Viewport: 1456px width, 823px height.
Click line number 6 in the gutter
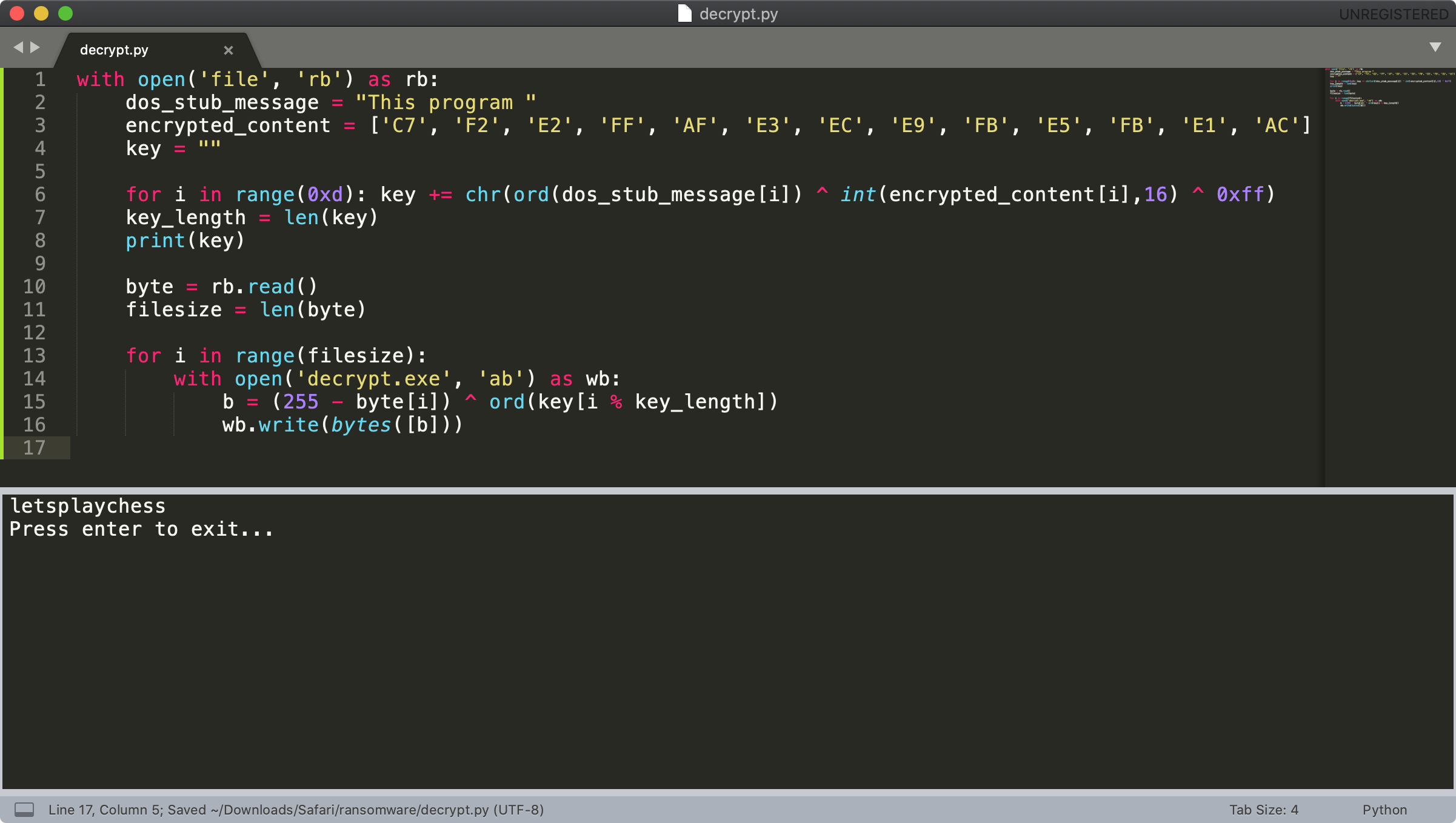point(40,195)
